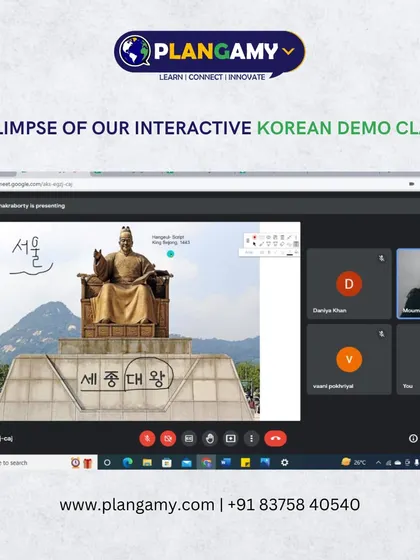420x560 pixels.
Task: Open the three-dot more options menu
Action: tap(251, 438)
